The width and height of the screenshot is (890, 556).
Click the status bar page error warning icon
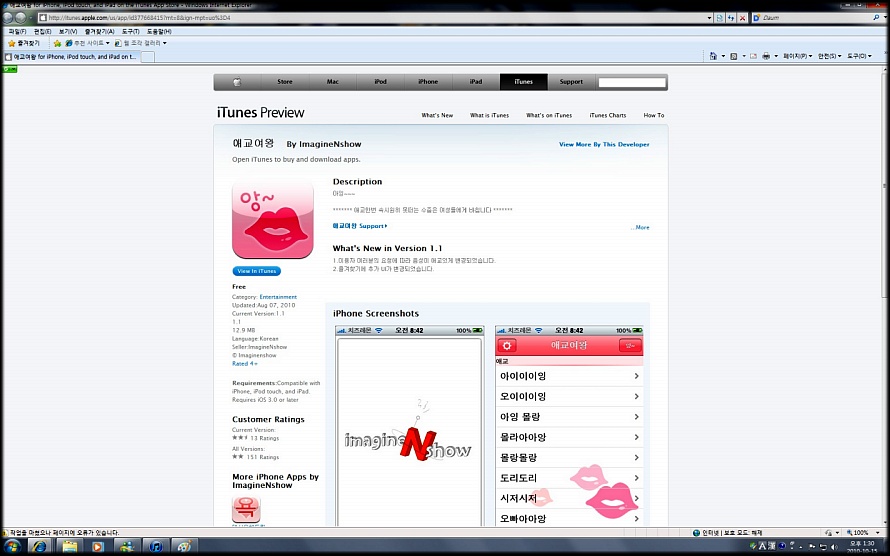[6, 533]
